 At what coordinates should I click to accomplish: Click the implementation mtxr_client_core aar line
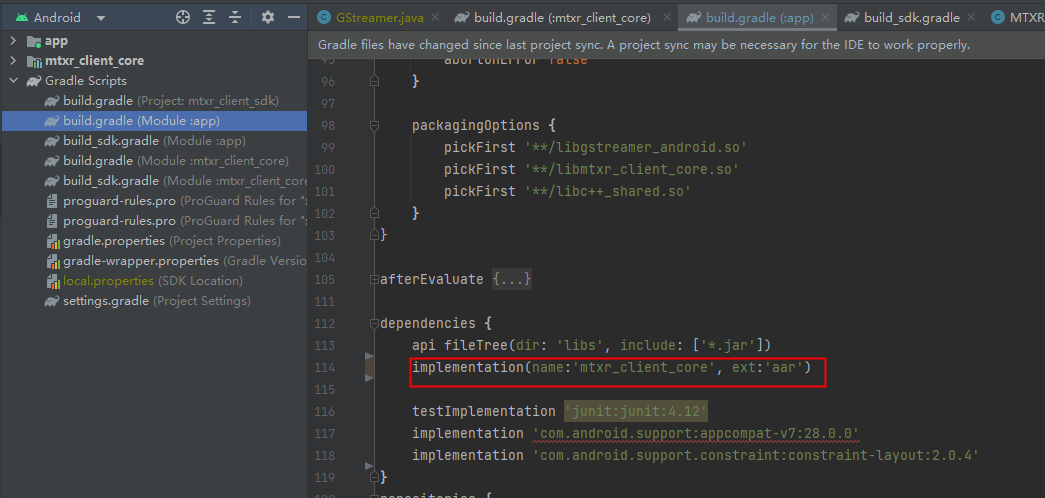click(611, 367)
